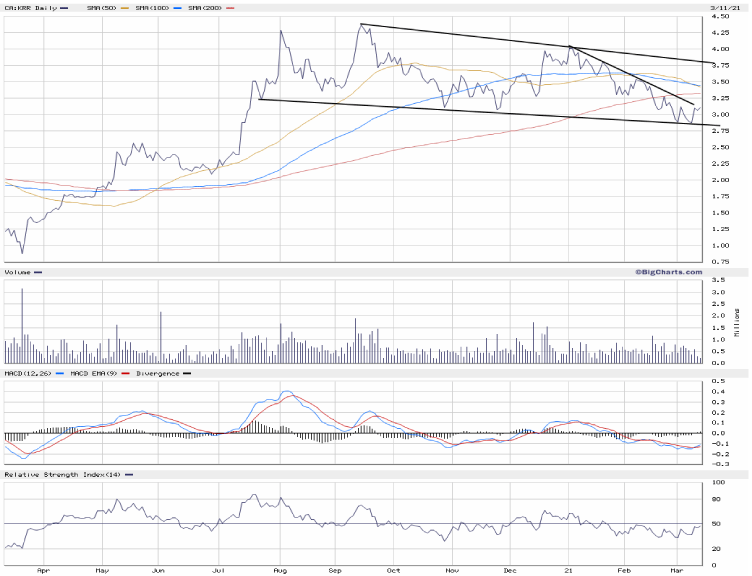
Task: Click the Volume panel label
Action: [18, 272]
